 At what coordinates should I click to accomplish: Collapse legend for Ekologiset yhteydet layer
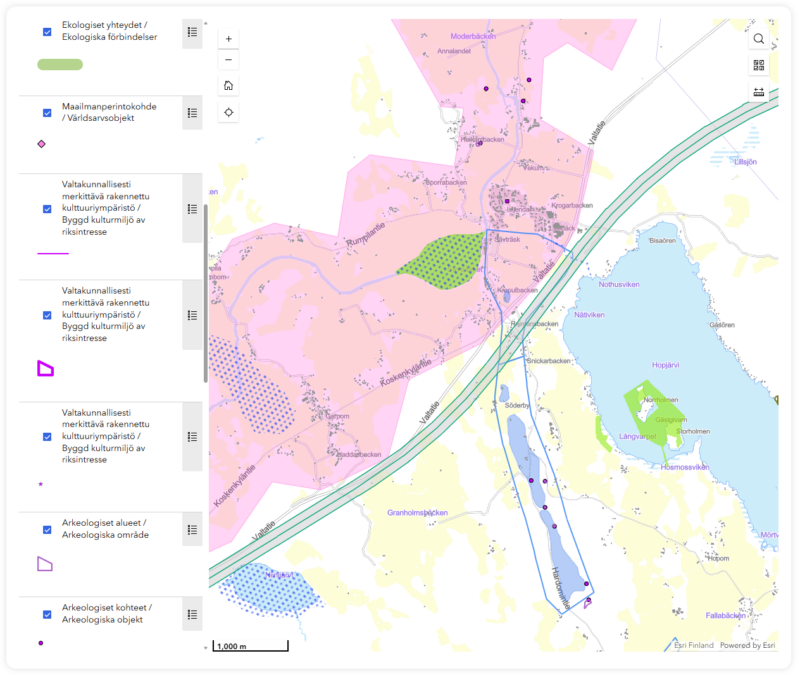(x=192, y=33)
